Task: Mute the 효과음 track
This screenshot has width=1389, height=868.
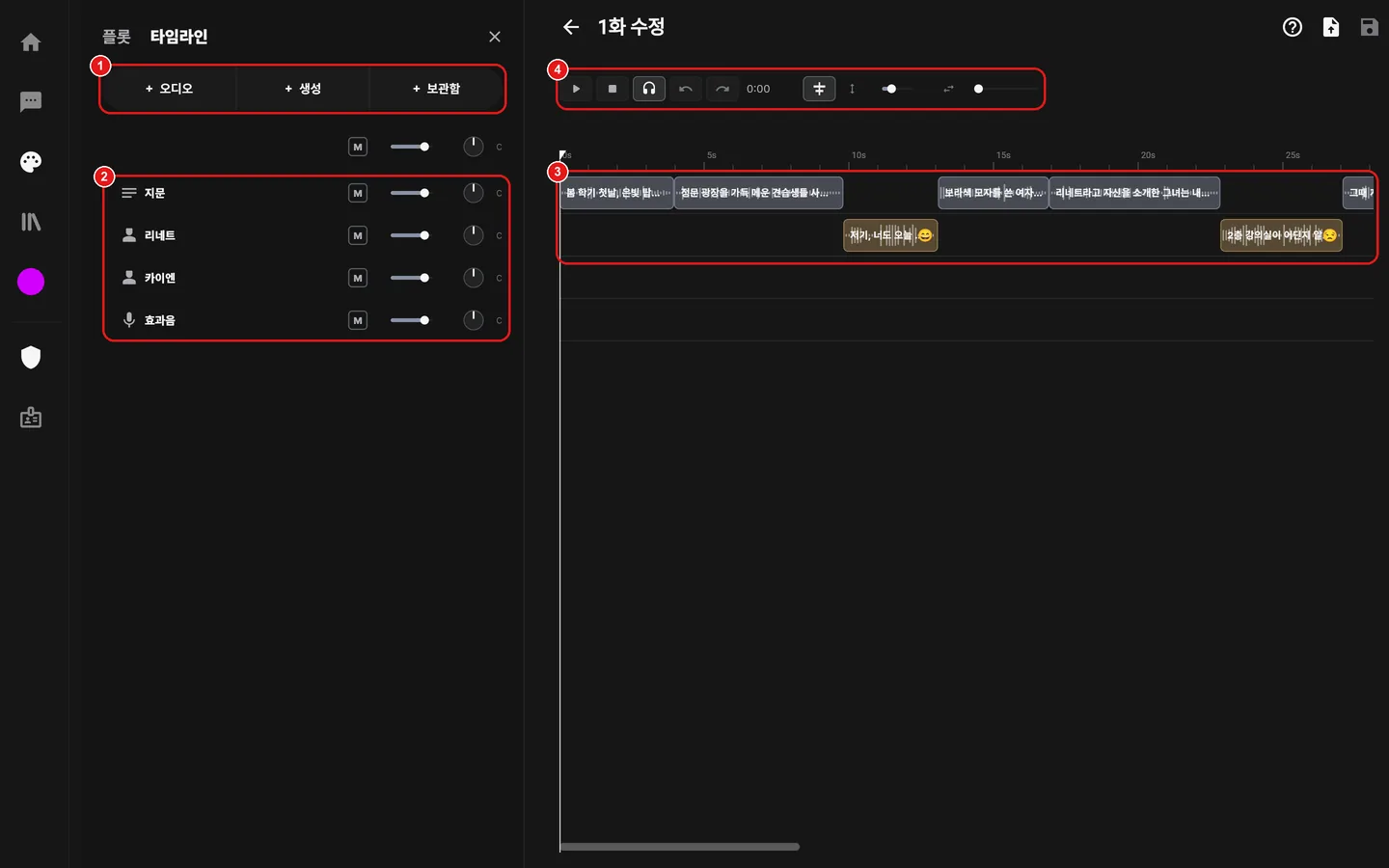Action: click(358, 320)
